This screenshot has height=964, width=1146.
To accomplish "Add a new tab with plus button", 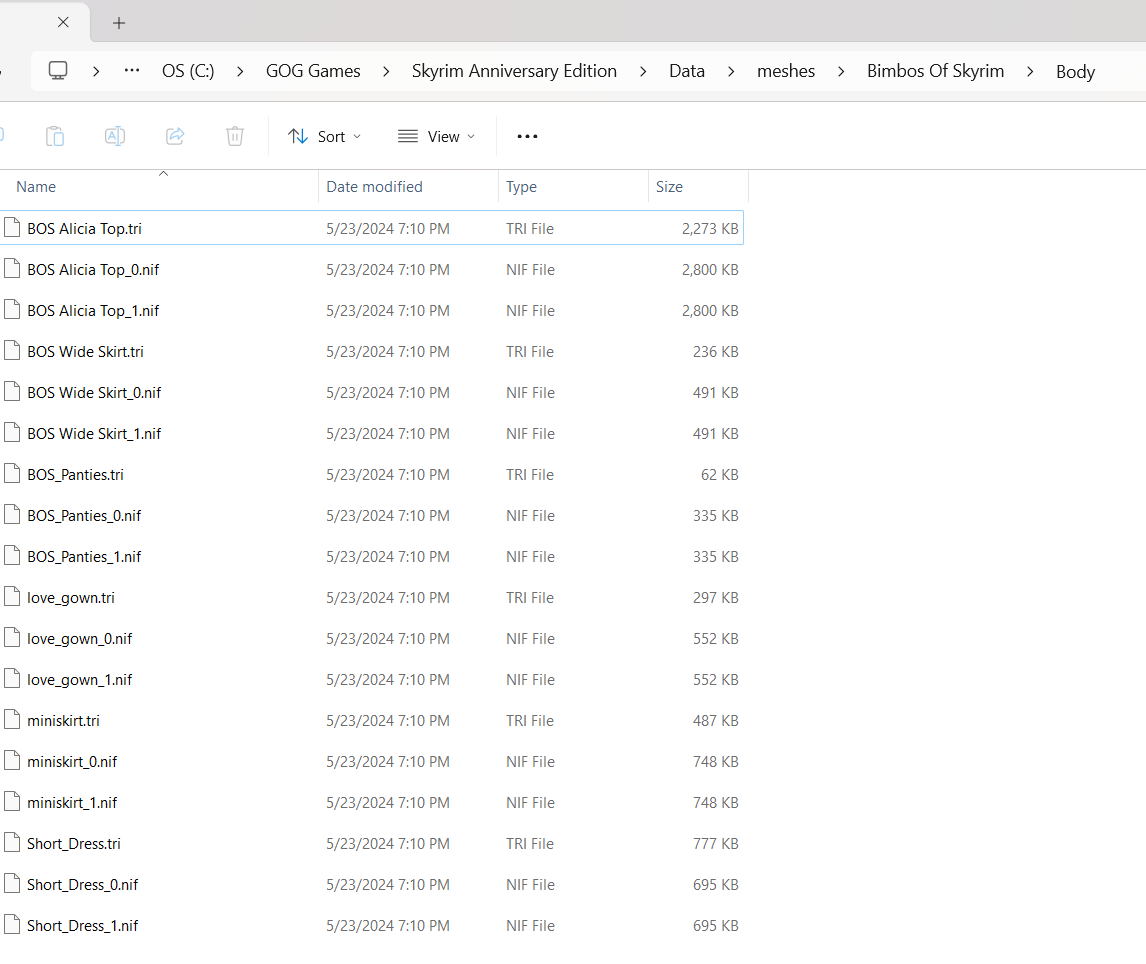I will coord(119,23).
